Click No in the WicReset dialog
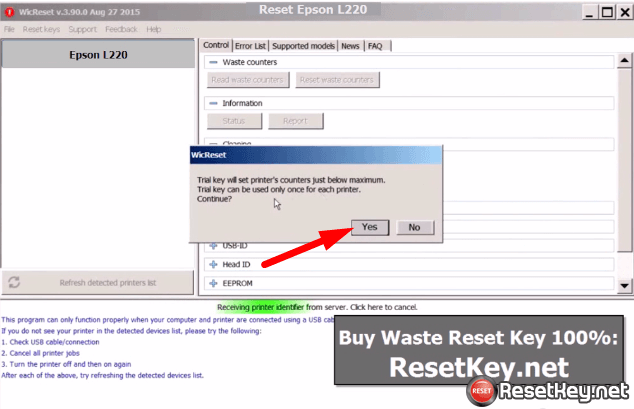Viewport: 634px width, 409px height. click(x=414, y=227)
